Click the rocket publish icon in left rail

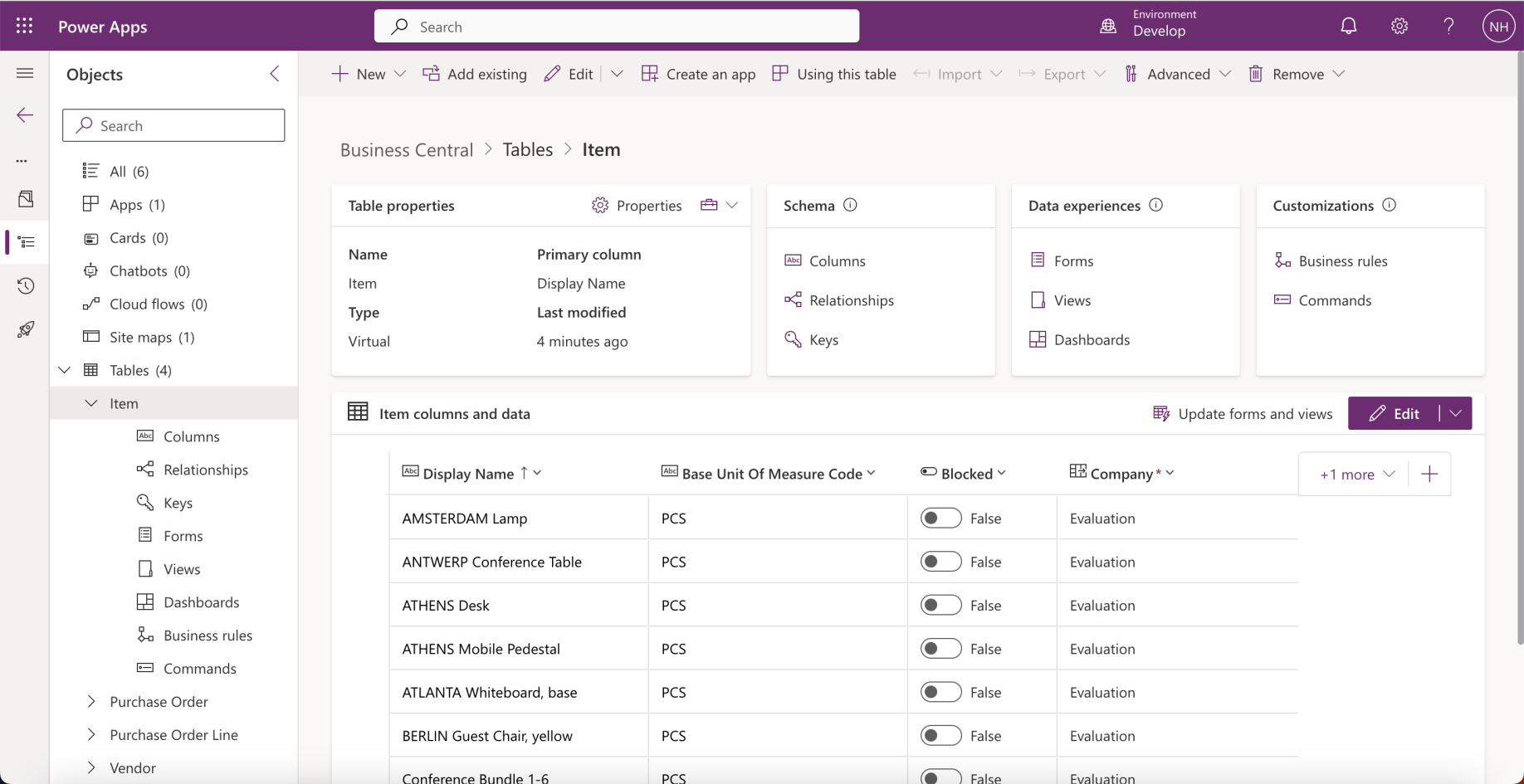26,329
